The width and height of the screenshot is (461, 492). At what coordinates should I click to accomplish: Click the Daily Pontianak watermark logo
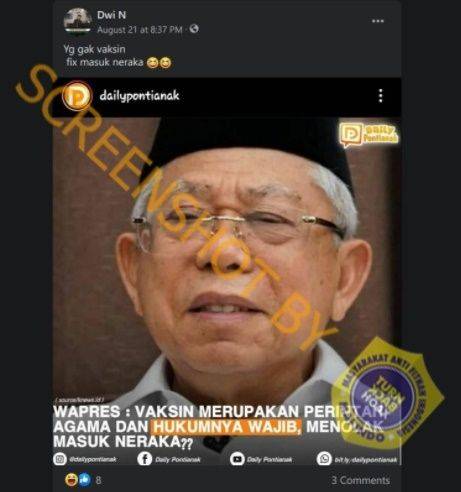point(369,135)
